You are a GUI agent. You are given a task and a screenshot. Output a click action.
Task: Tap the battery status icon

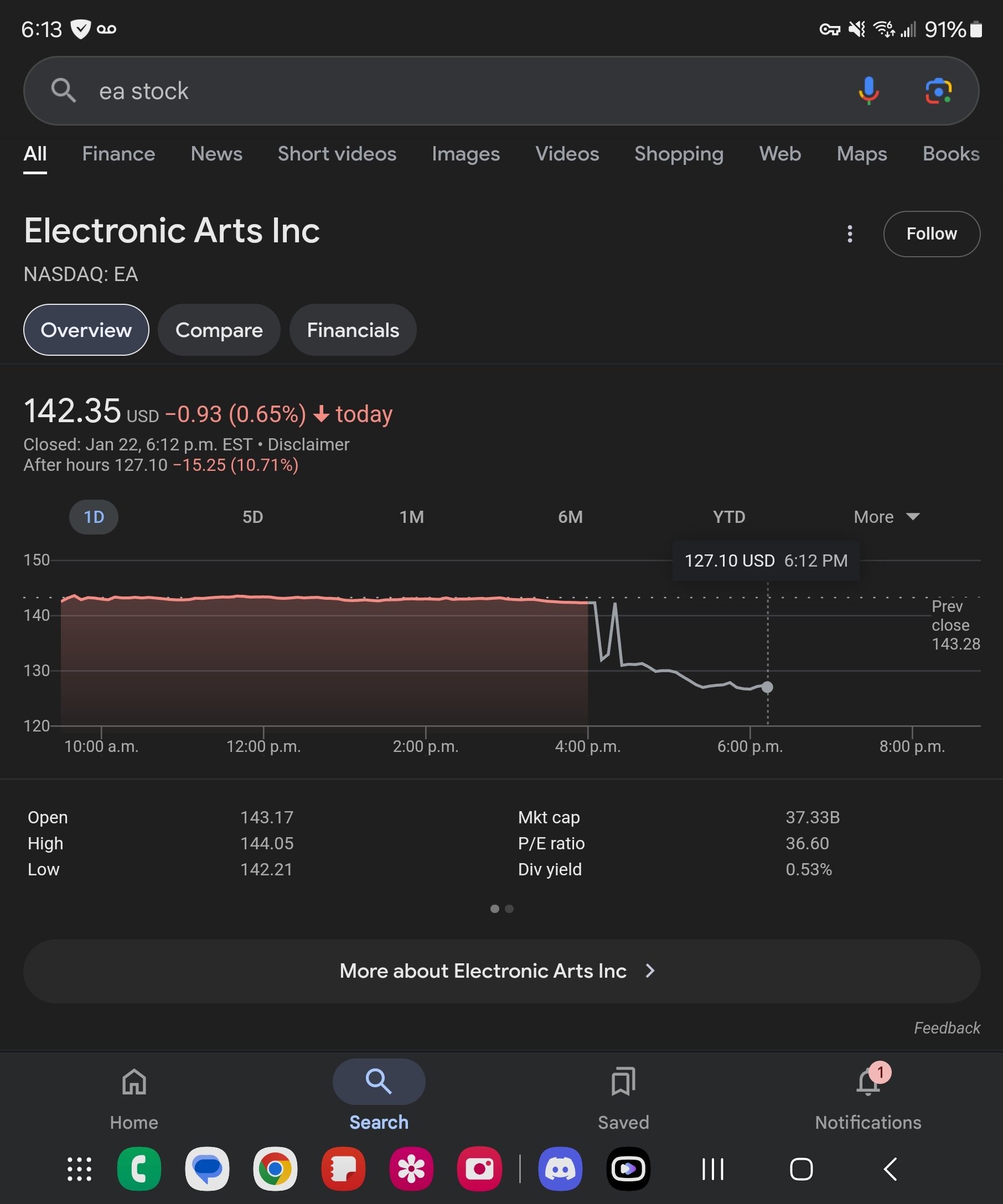tap(976, 29)
